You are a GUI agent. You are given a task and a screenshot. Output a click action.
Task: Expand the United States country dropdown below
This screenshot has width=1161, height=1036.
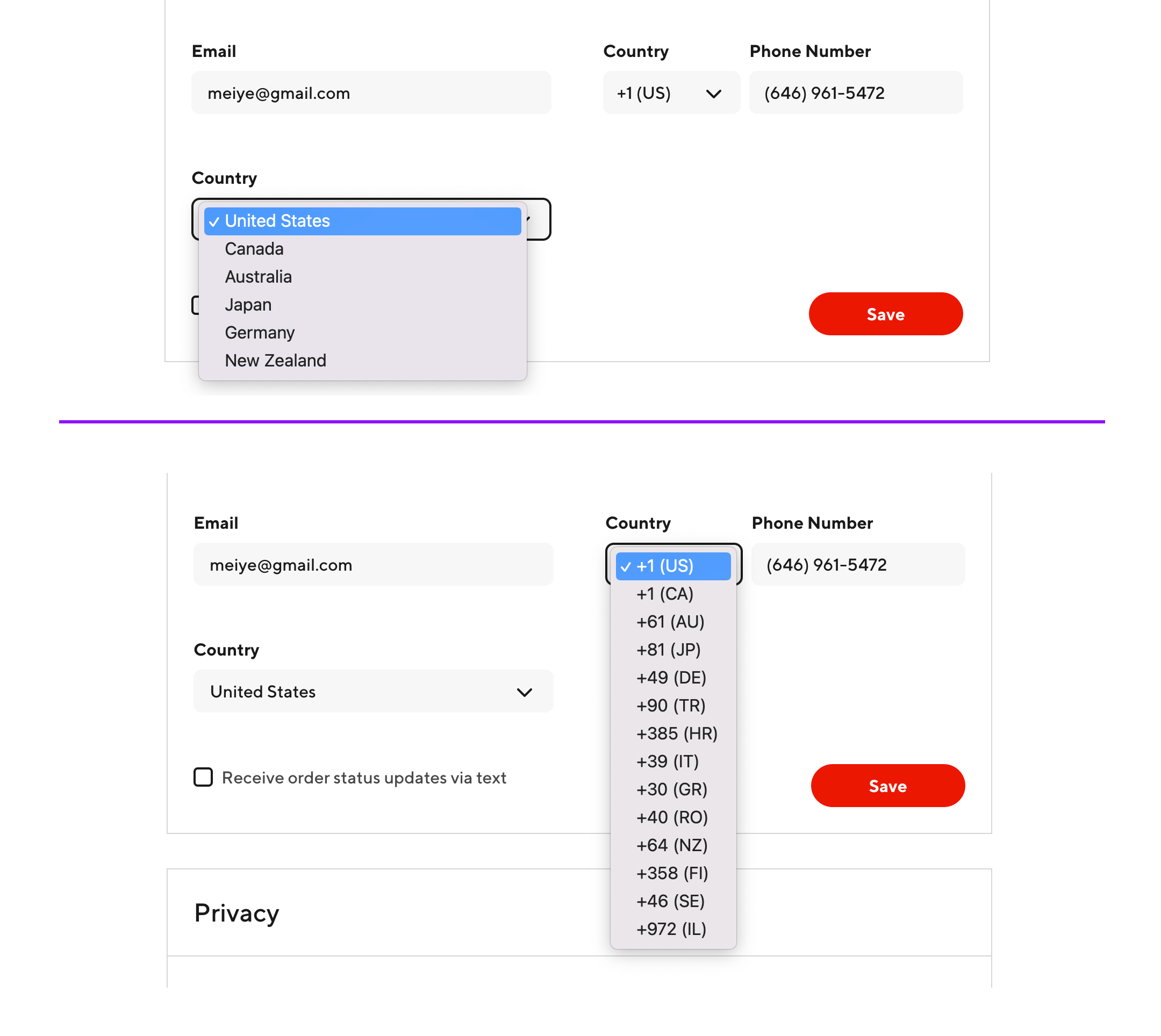pyautogui.click(x=373, y=691)
